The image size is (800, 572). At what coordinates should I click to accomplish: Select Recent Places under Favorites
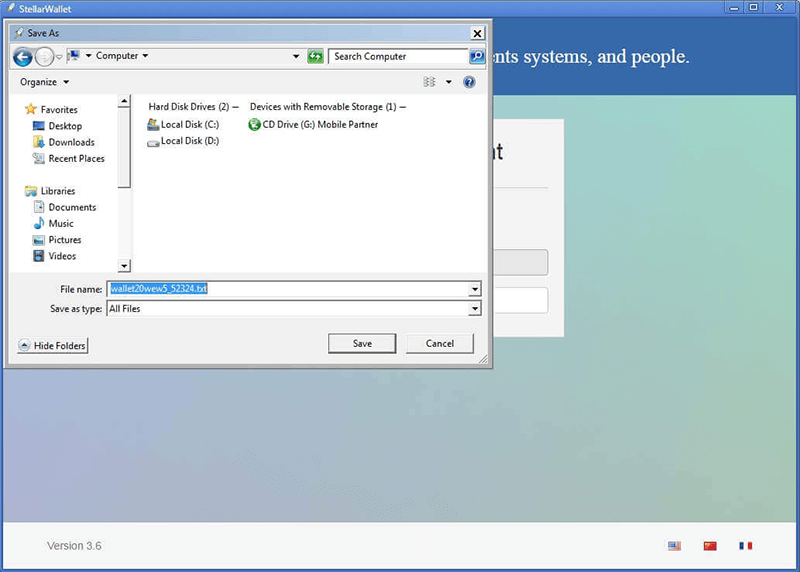77,159
